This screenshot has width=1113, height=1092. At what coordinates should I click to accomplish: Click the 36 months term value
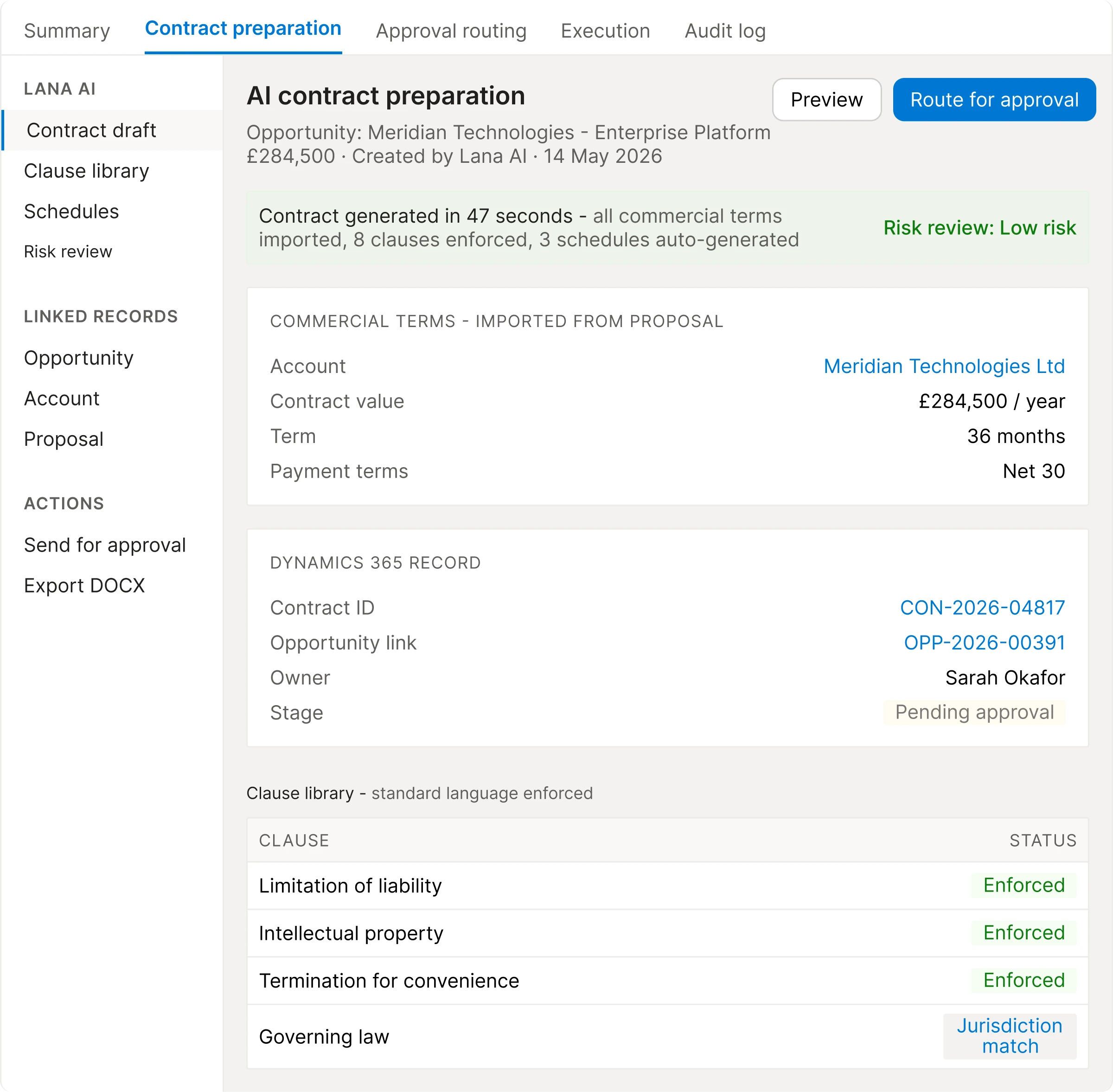click(x=1016, y=437)
